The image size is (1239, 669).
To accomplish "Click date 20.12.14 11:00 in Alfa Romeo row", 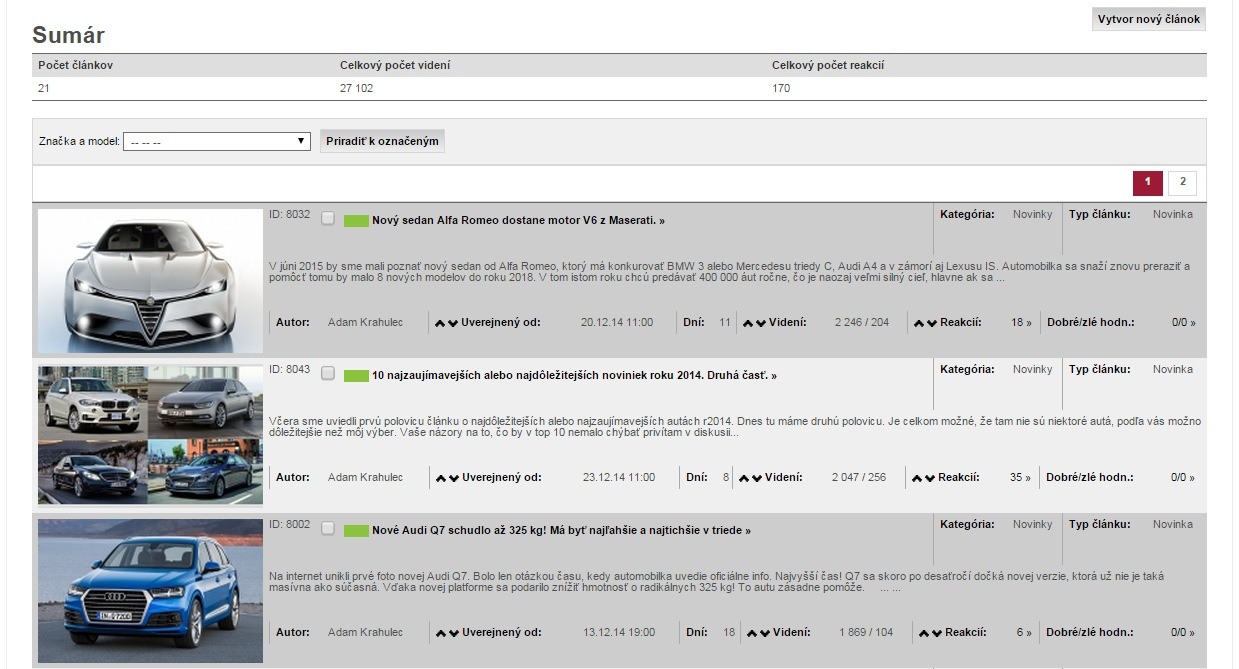I will (617, 323).
